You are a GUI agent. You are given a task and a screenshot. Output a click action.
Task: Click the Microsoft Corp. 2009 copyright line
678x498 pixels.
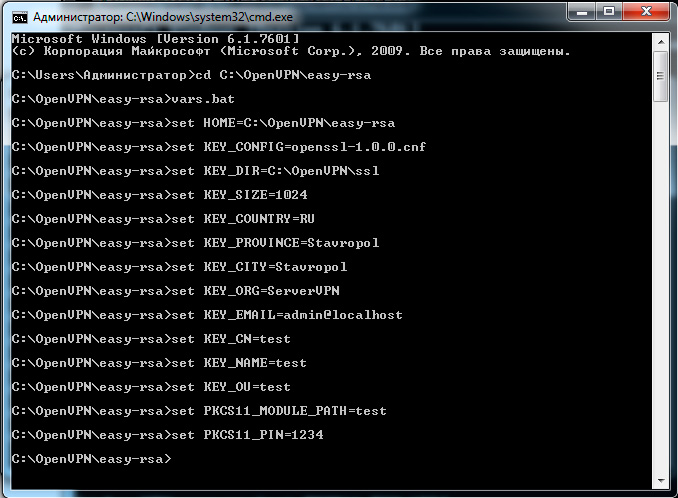point(291,51)
